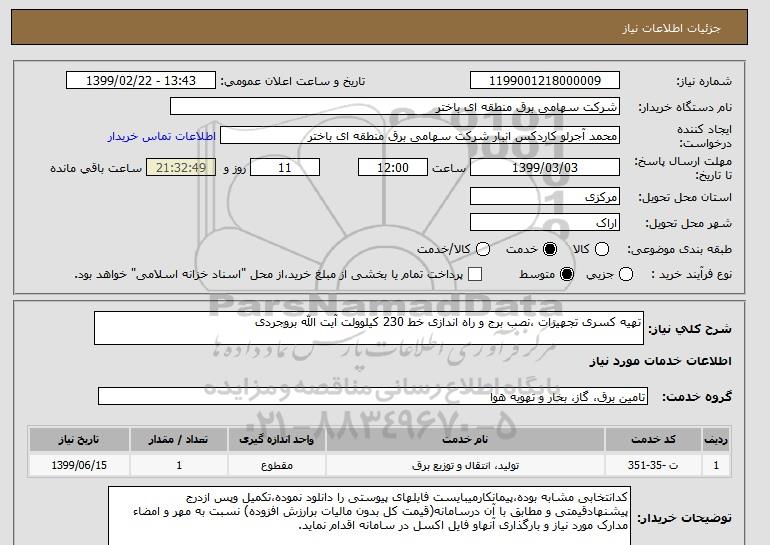
Task: Click the request creator field محمد آجرلو
Action: tap(420, 136)
